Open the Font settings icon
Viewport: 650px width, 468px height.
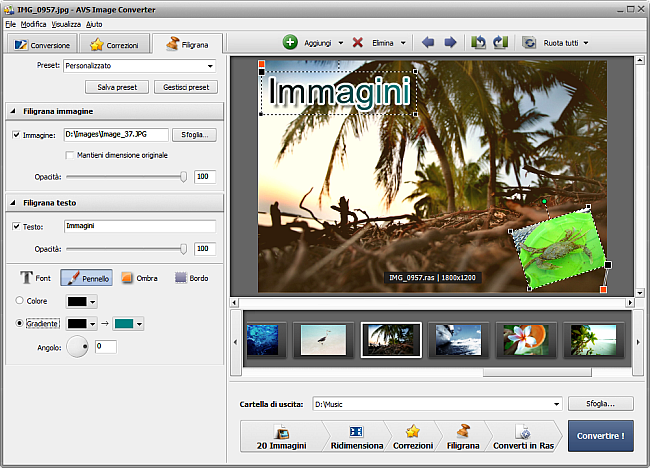pyautogui.click(x=27, y=278)
